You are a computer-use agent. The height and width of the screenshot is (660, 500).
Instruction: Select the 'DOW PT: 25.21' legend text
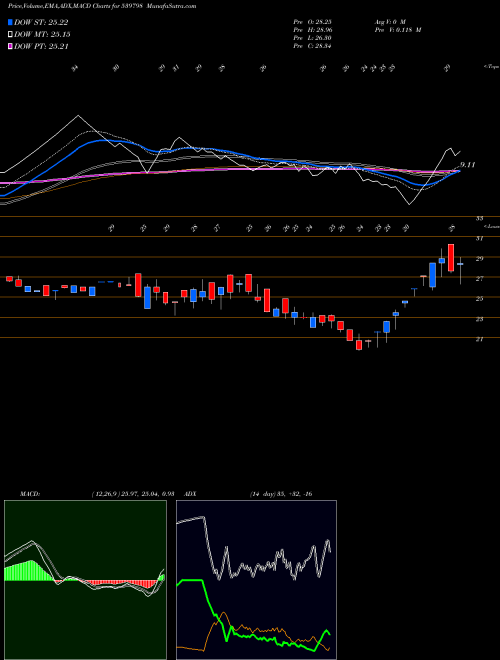point(41,46)
